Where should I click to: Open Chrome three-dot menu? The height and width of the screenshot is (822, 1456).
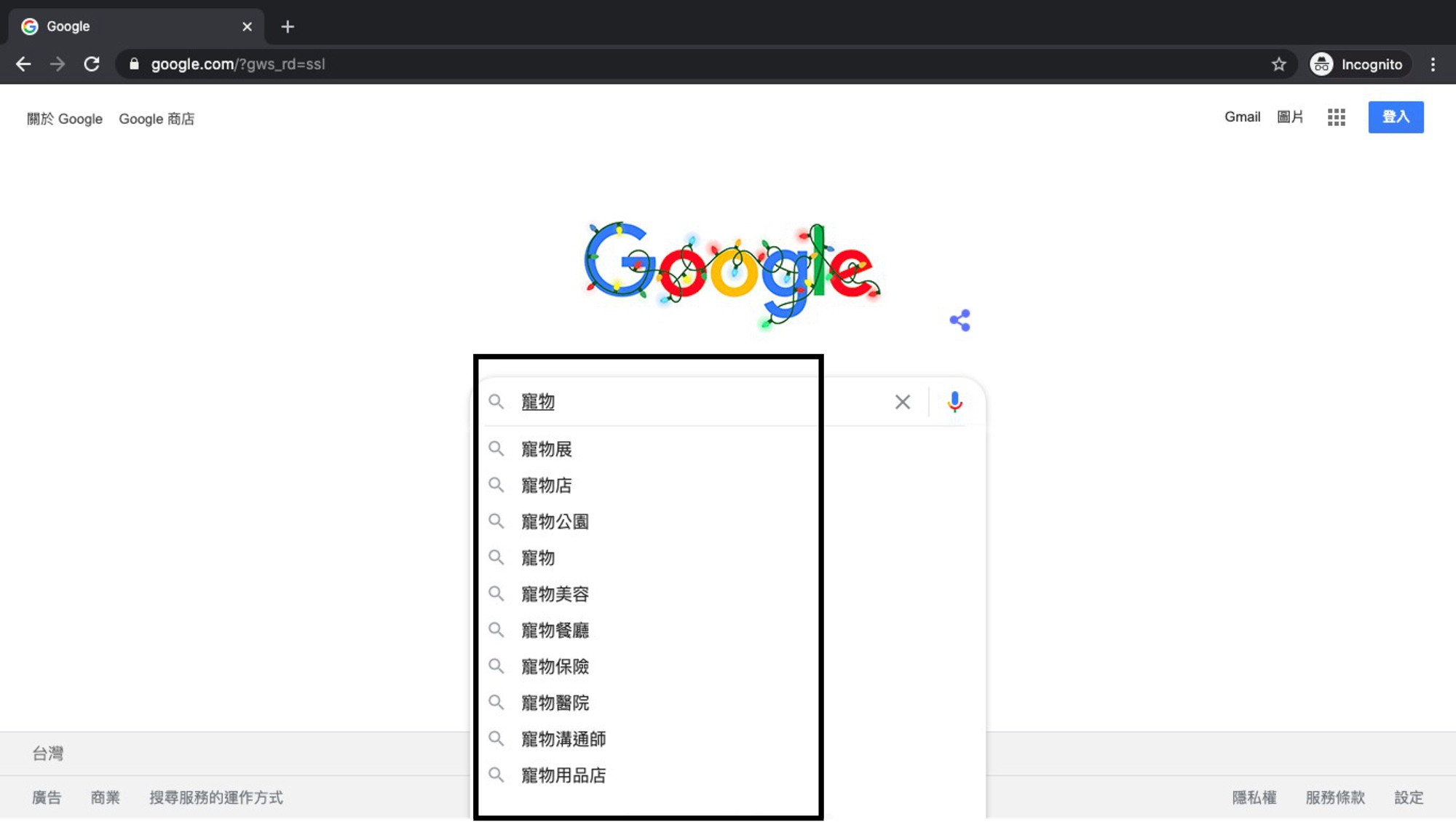1433,64
